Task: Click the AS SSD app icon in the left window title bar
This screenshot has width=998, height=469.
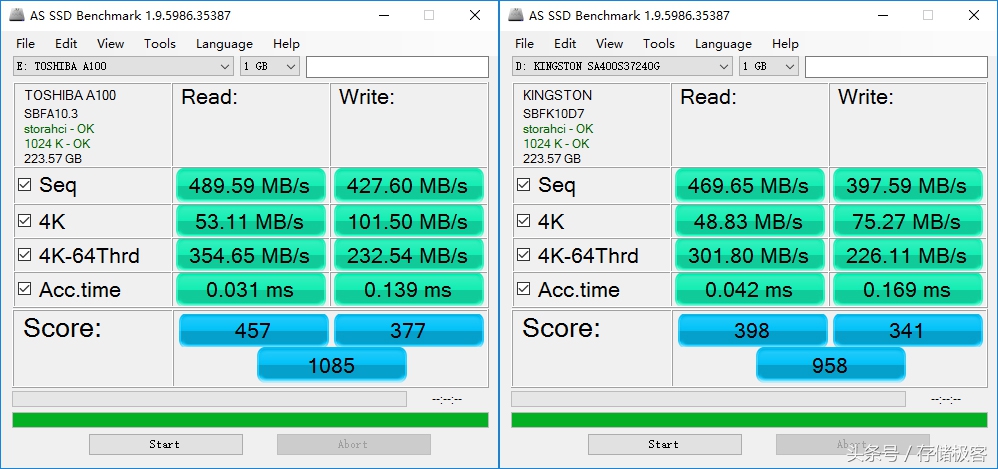Action: click(16, 15)
